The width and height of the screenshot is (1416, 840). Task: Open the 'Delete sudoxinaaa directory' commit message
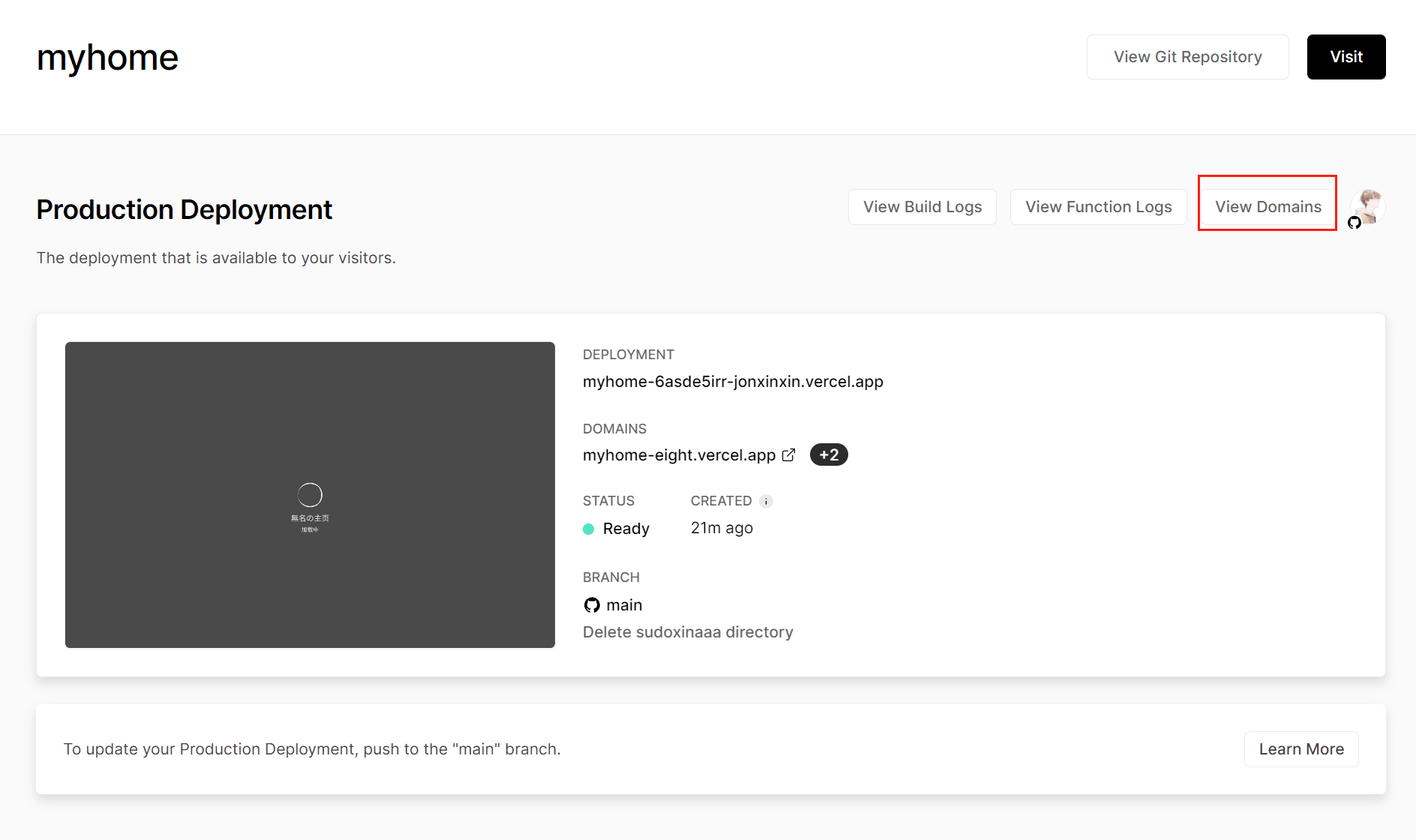pos(688,632)
